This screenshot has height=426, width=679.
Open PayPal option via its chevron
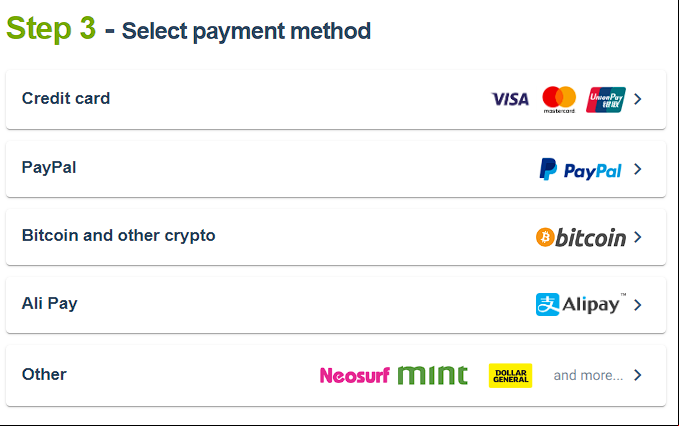point(637,169)
